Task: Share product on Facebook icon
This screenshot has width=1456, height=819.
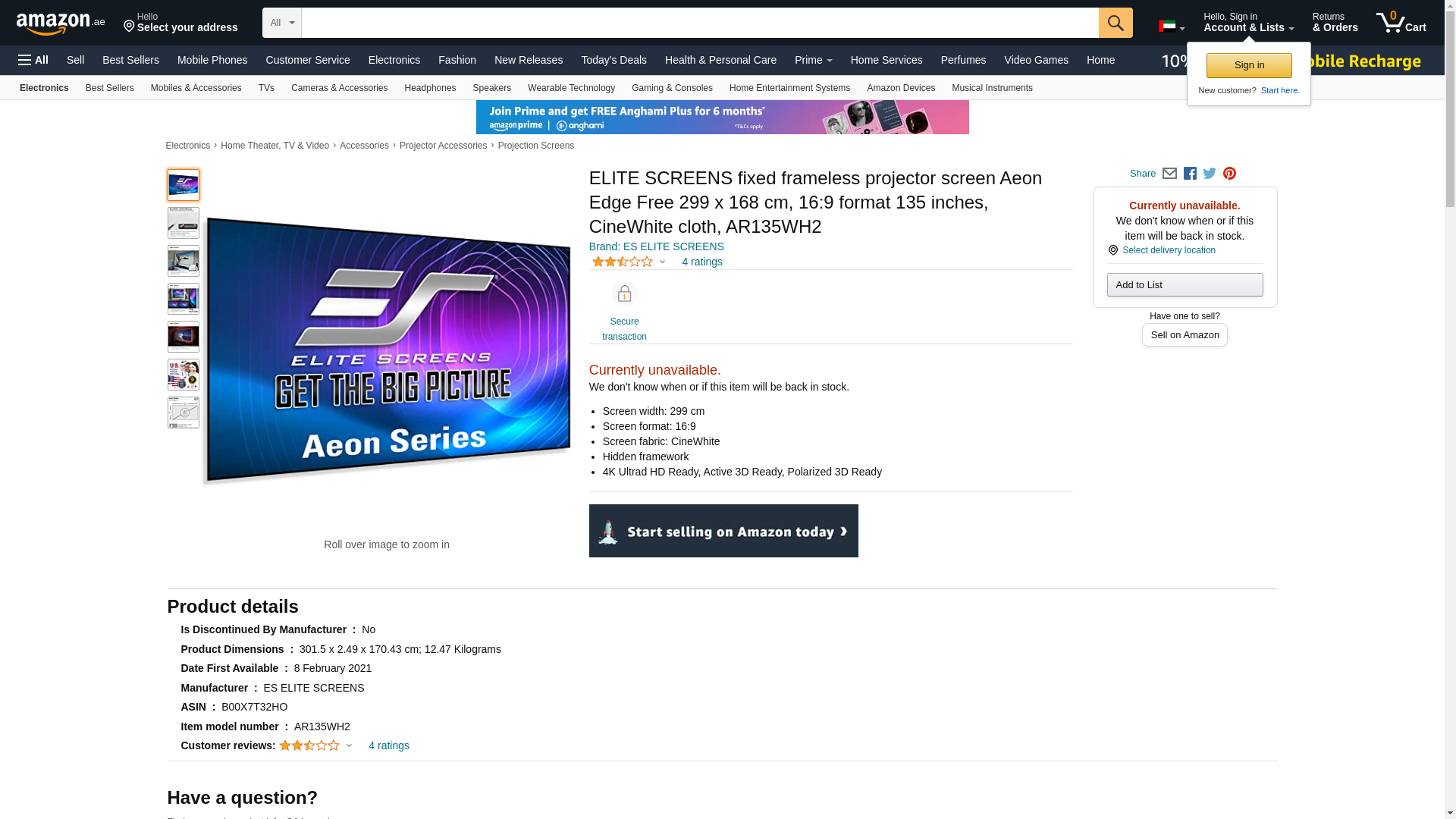Action: 1190,174
